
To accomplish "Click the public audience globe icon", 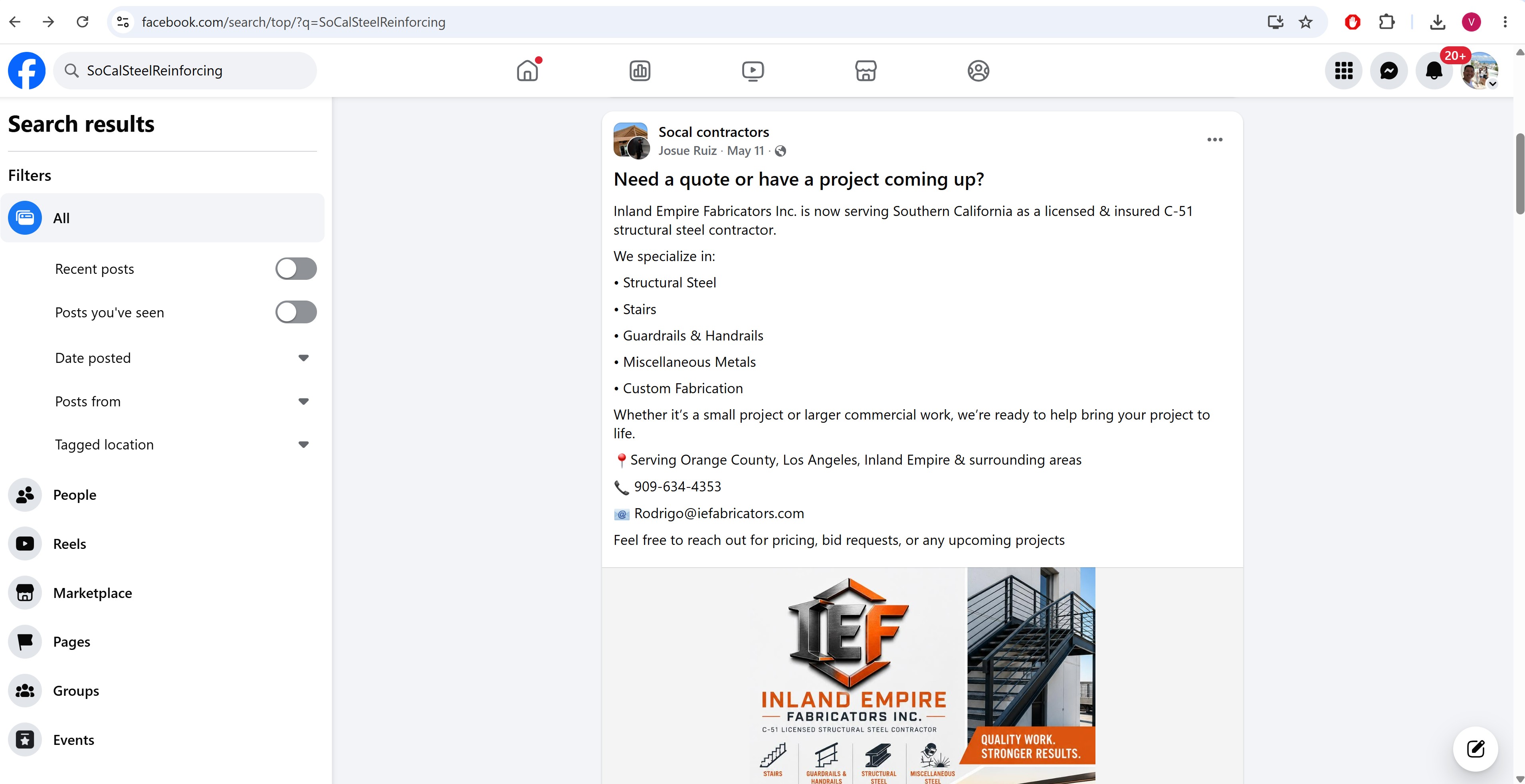I will tap(780, 151).
